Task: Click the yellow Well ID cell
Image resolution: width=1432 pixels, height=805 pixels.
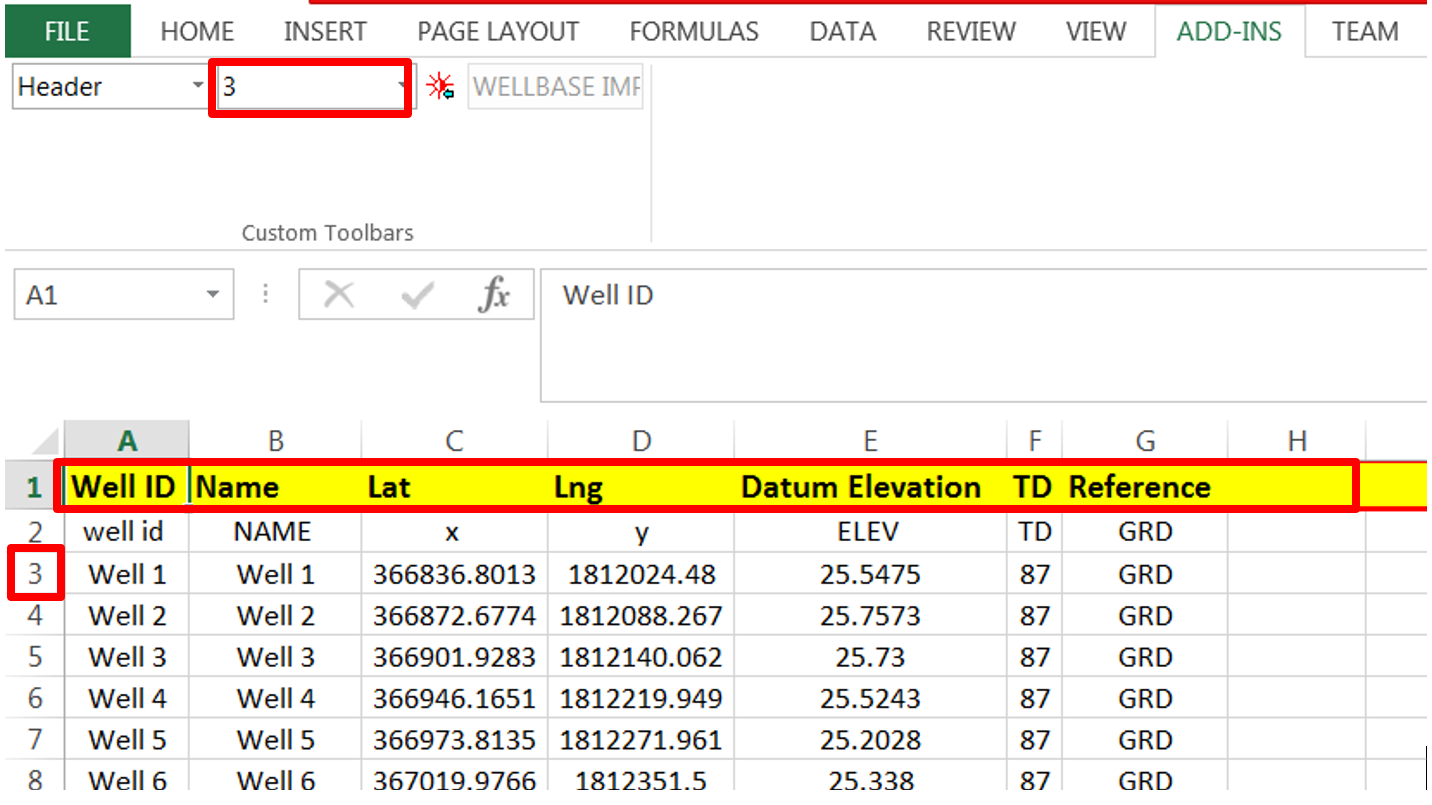Action: tap(127, 487)
